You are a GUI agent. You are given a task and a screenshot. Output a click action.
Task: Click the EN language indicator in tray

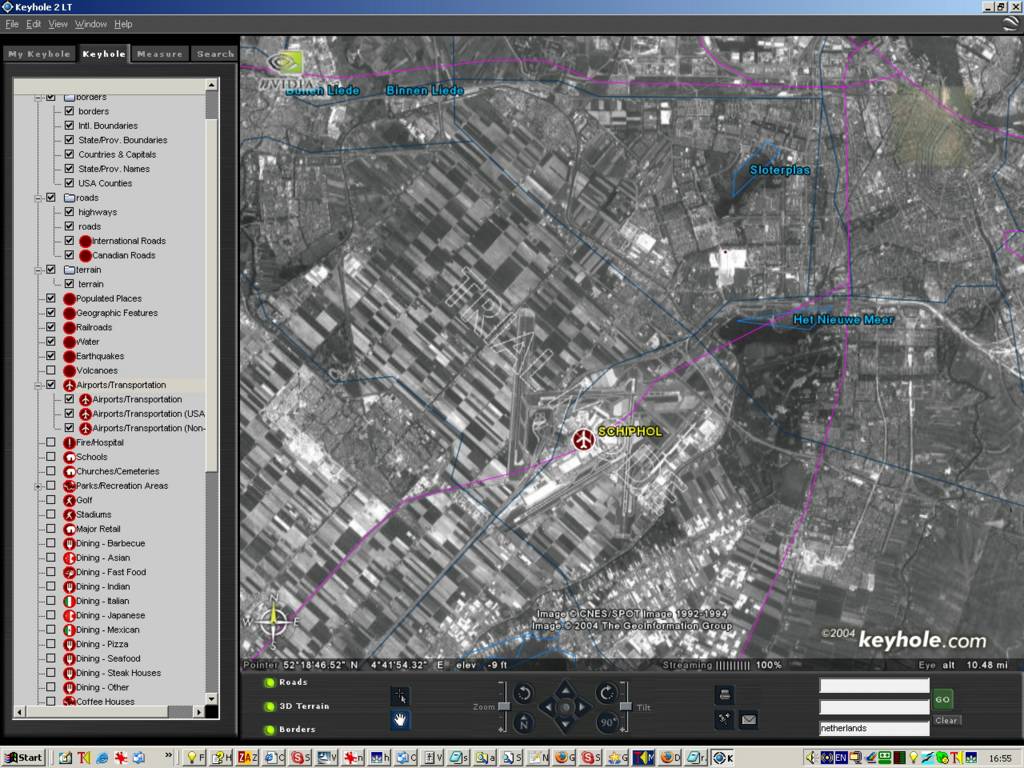coord(840,758)
